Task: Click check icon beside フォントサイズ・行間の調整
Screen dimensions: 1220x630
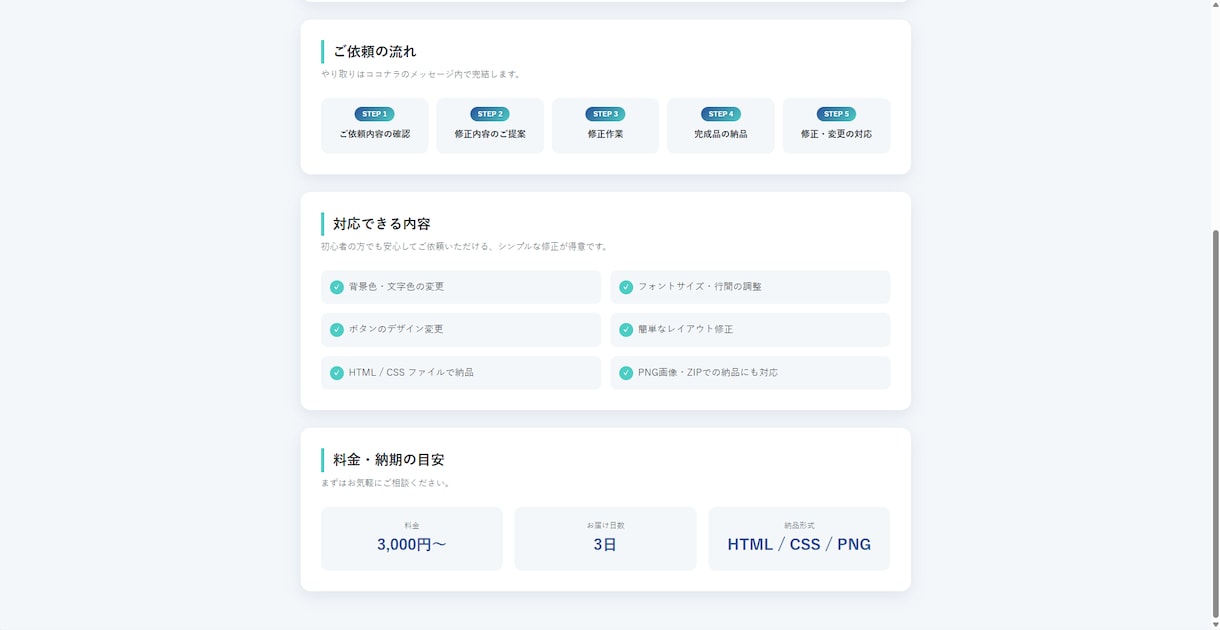Action: point(626,287)
